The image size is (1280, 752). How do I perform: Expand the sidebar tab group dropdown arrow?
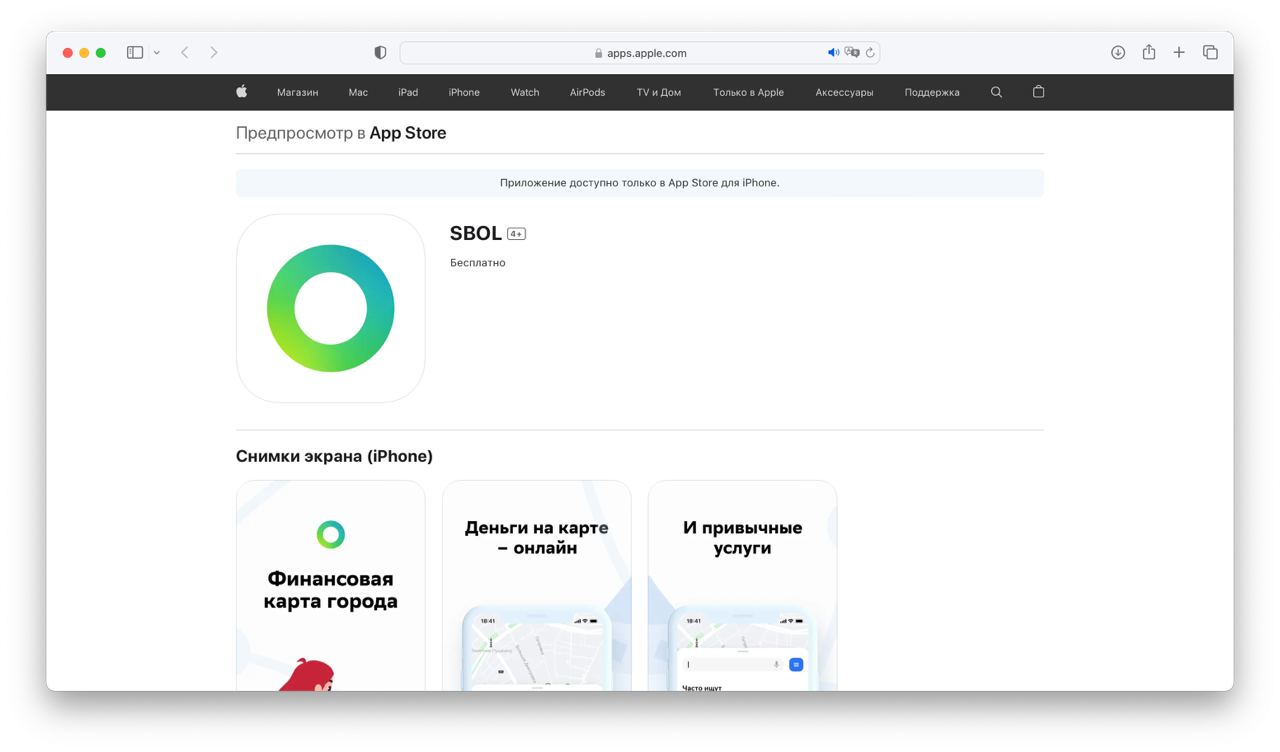(x=156, y=53)
